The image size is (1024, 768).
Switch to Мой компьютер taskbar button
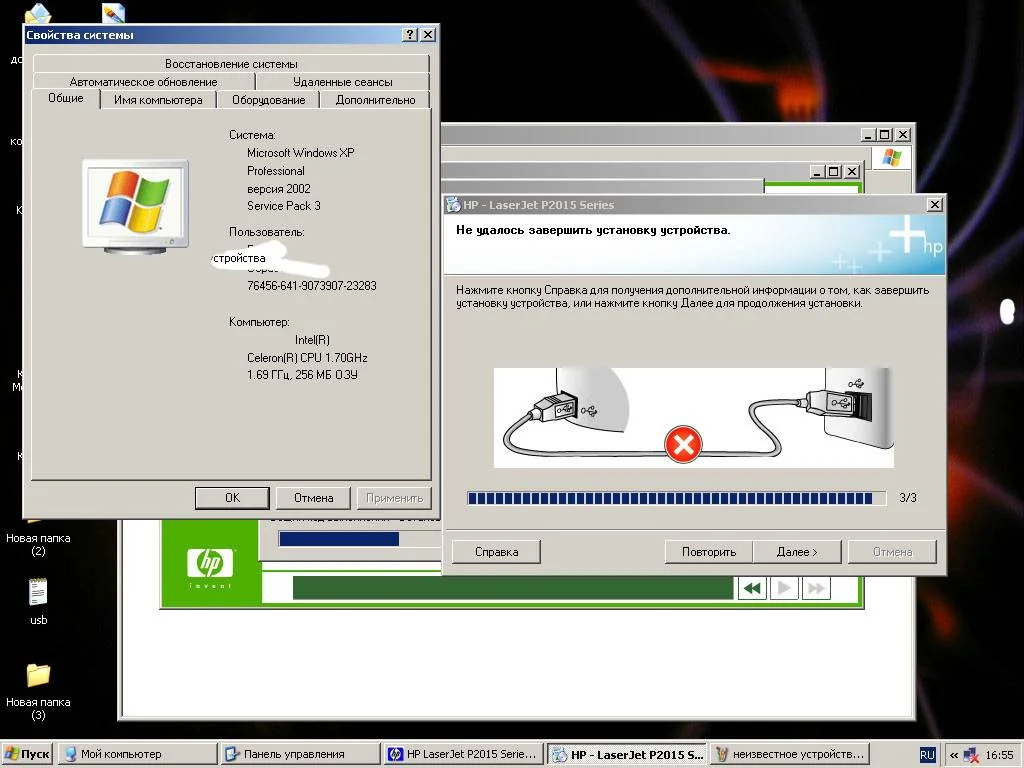point(136,754)
